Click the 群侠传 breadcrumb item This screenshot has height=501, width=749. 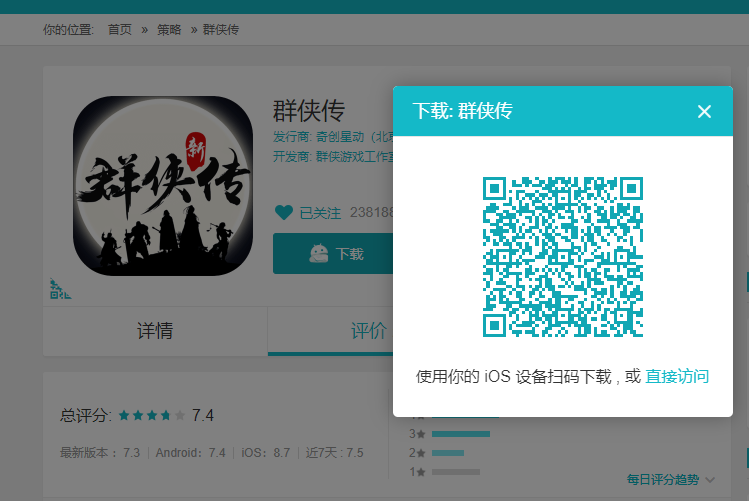click(x=221, y=29)
